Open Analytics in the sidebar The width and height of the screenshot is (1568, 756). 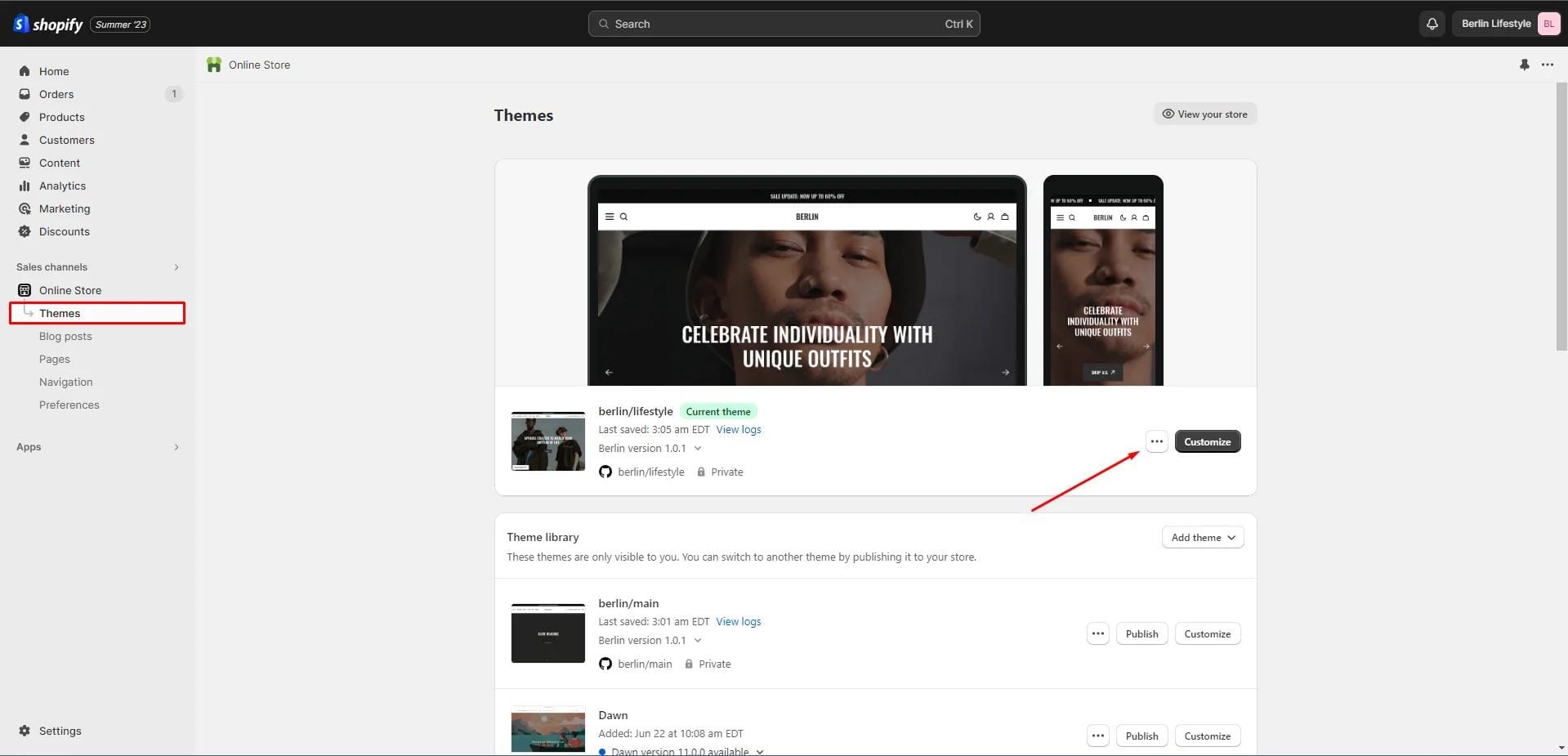coord(62,186)
